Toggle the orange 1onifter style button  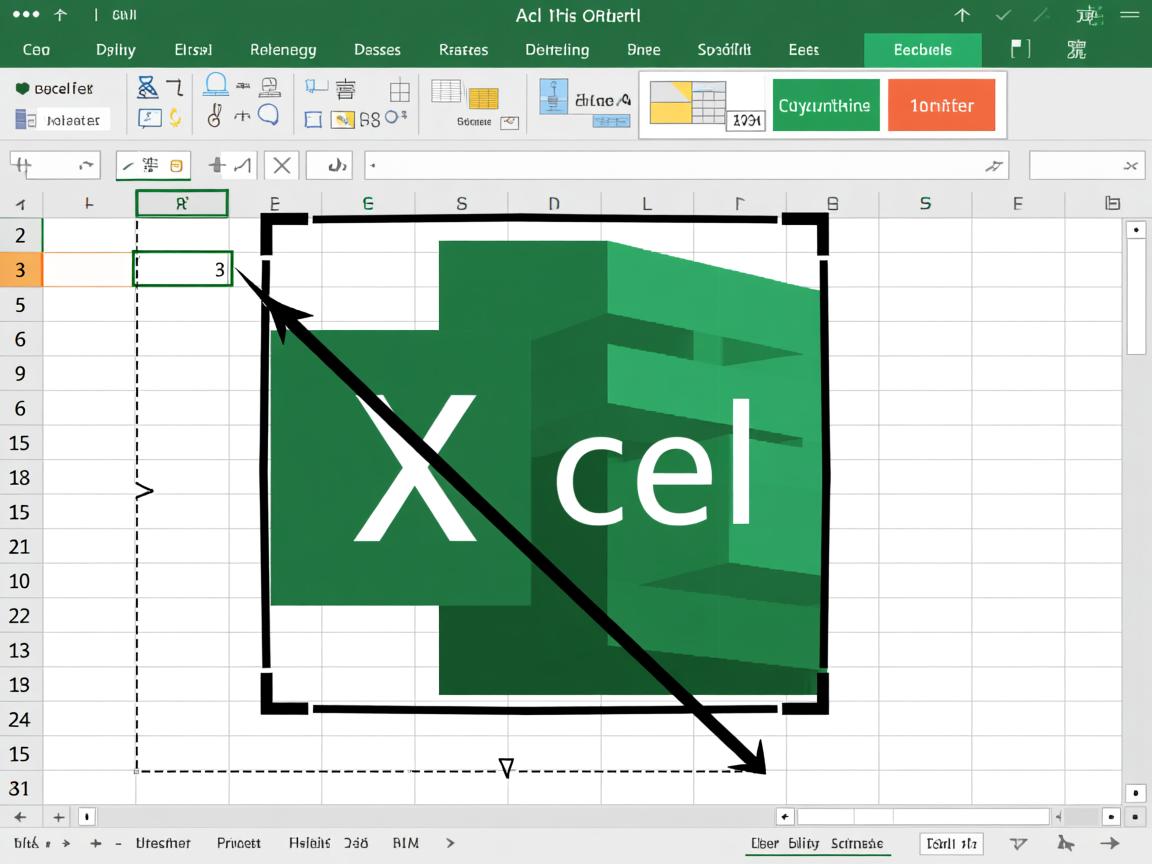point(941,105)
